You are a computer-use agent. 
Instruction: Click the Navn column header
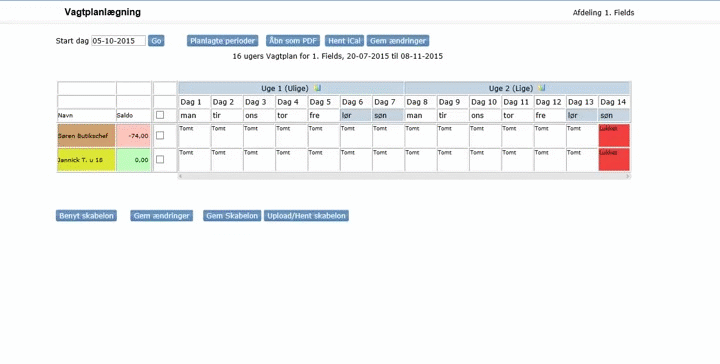click(86, 115)
